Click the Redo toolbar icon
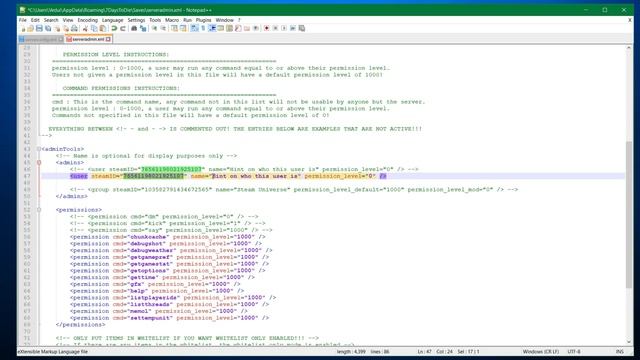The width and height of the screenshot is (640, 360). (123, 29)
